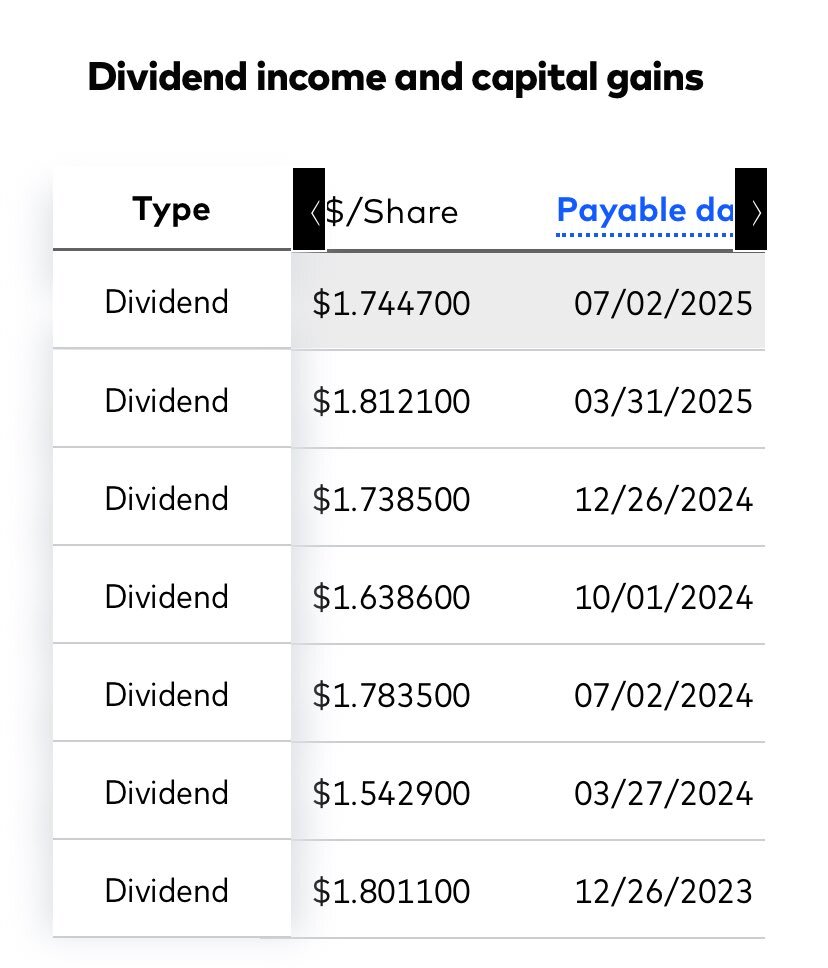Click the $/Share column header
Image resolution: width=828 pixels, height=968 pixels.
pyautogui.click(x=391, y=212)
